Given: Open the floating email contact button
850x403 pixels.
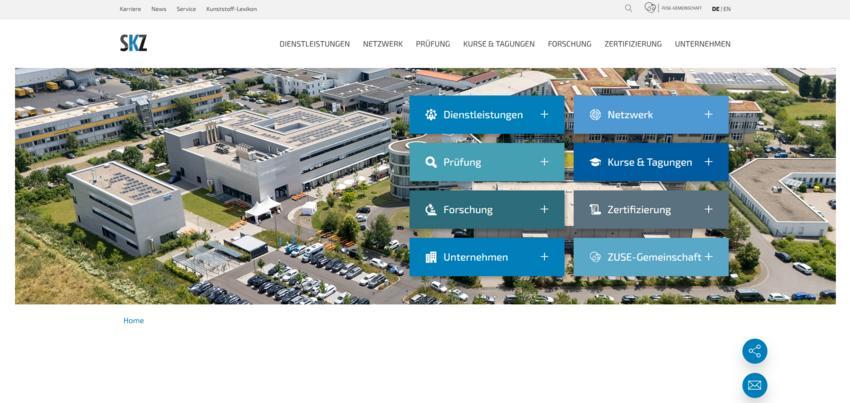Looking at the screenshot, I should pyautogui.click(x=755, y=385).
